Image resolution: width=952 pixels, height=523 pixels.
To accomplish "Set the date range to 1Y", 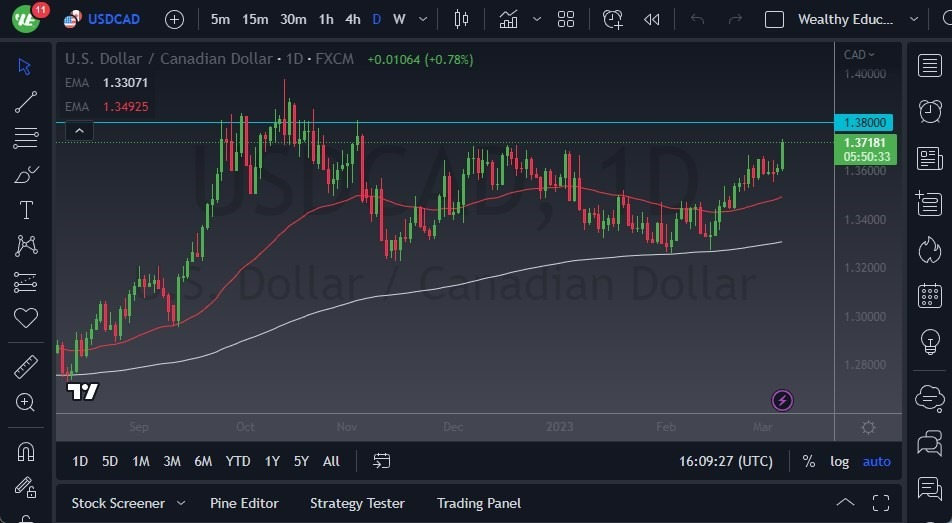I will [x=272, y=462].
